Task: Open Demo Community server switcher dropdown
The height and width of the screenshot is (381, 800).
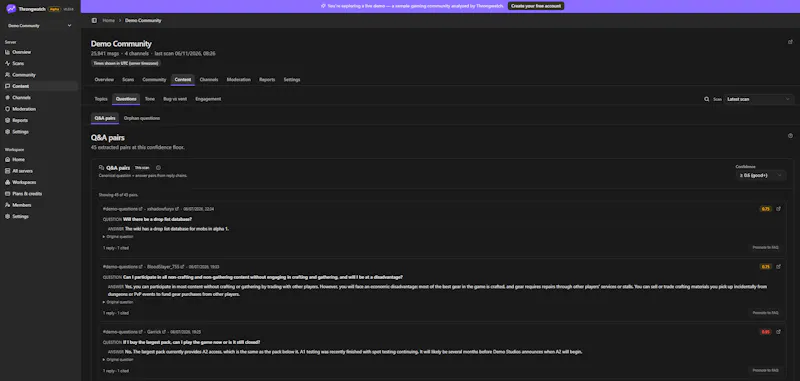Action: coord(39,26)
